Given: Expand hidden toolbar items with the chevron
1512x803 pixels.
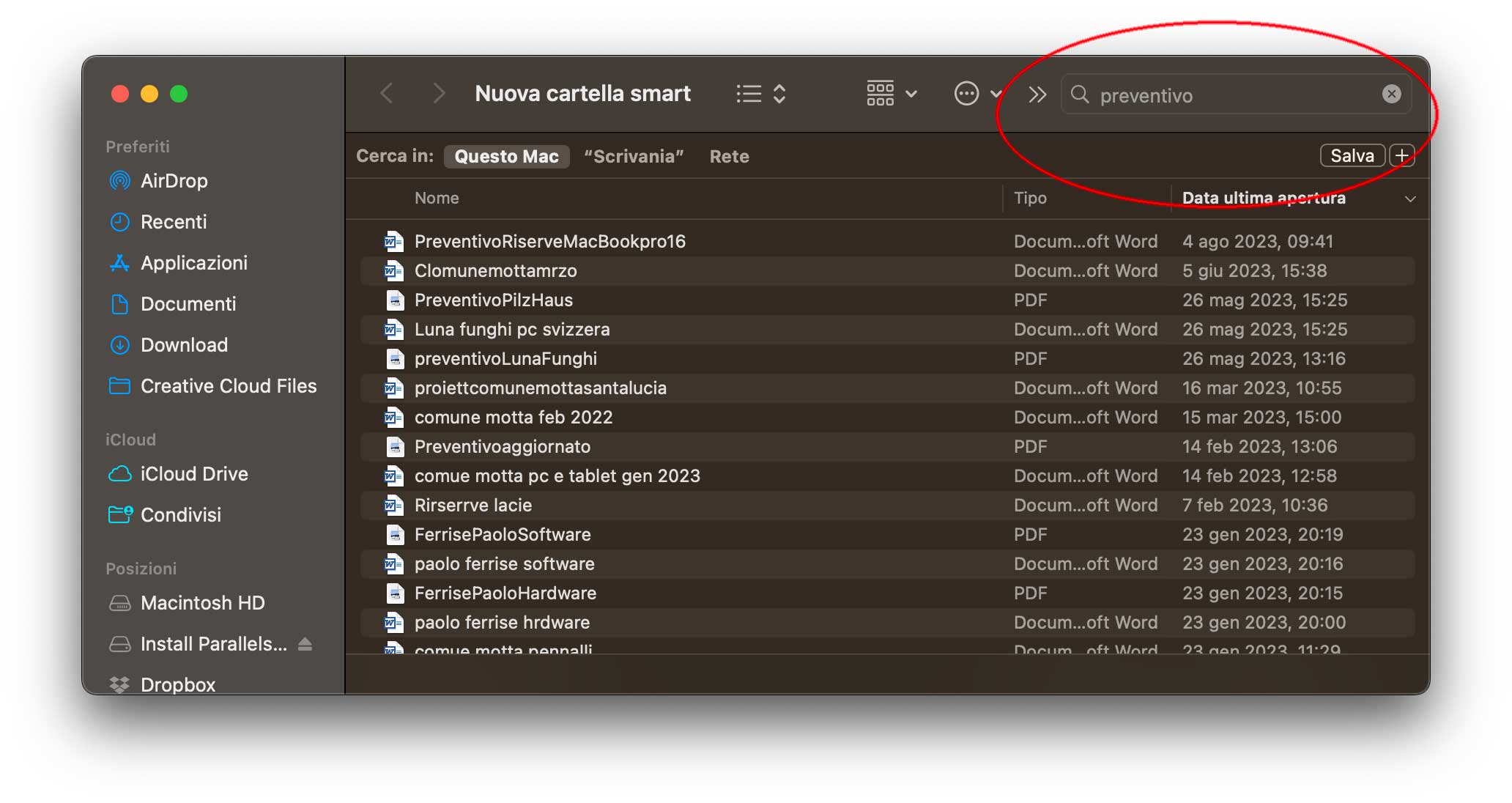Looking at the screenshot, I should point(1036,93).
